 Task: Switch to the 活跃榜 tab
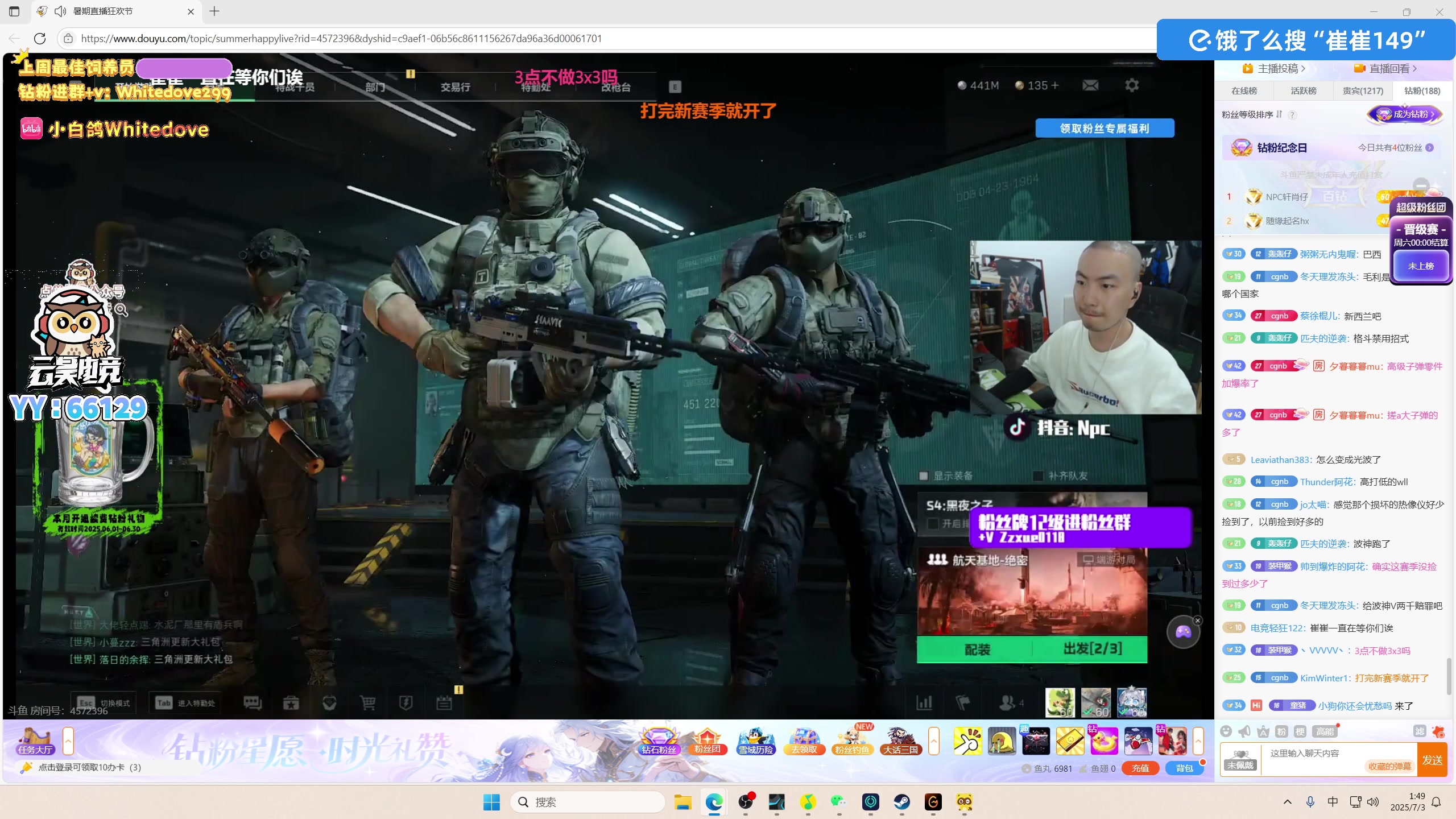[x=1304, y=91]
